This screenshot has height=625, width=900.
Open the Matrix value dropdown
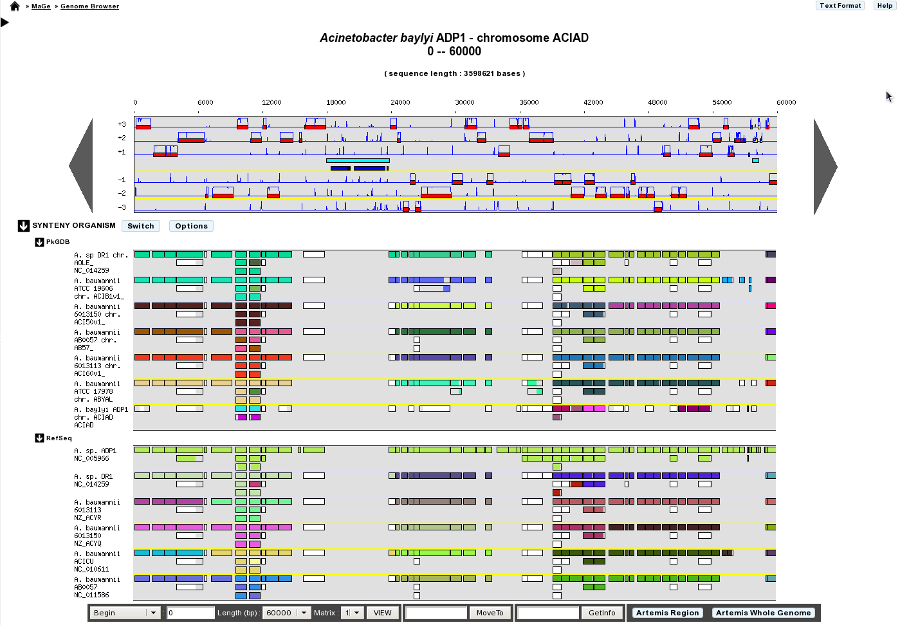pos(352,612)
